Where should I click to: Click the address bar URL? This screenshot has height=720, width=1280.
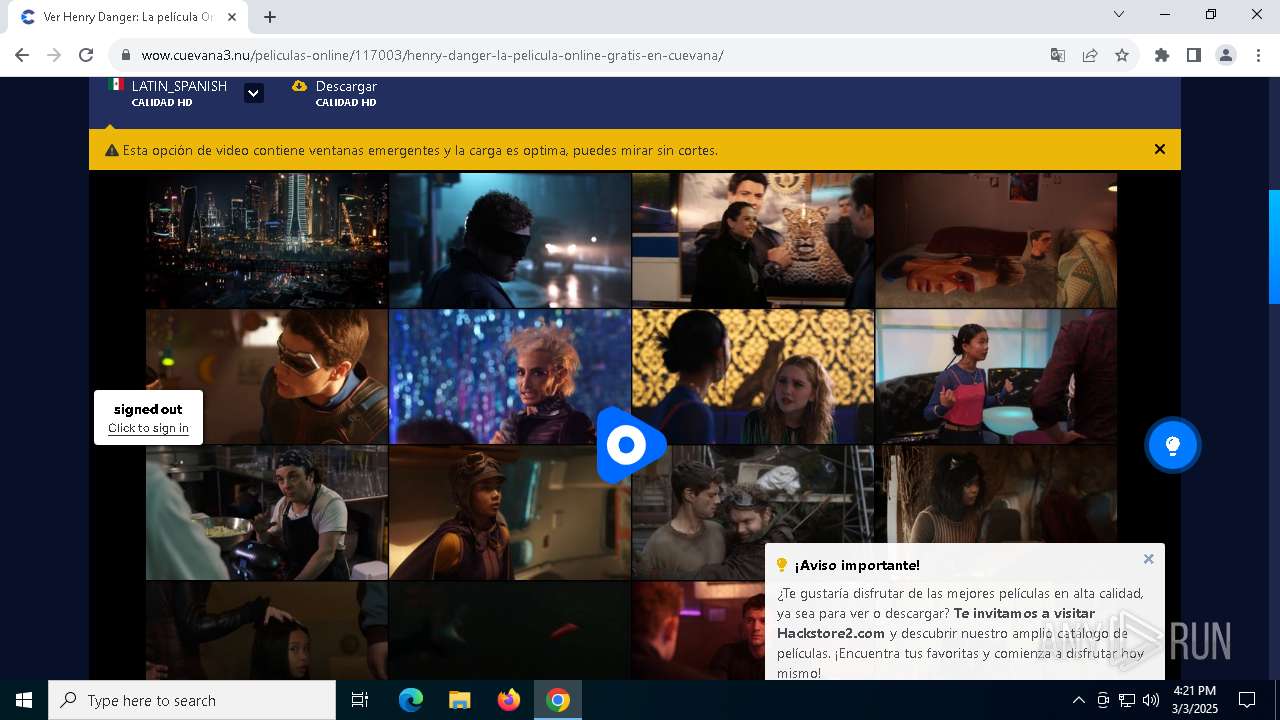432,55
